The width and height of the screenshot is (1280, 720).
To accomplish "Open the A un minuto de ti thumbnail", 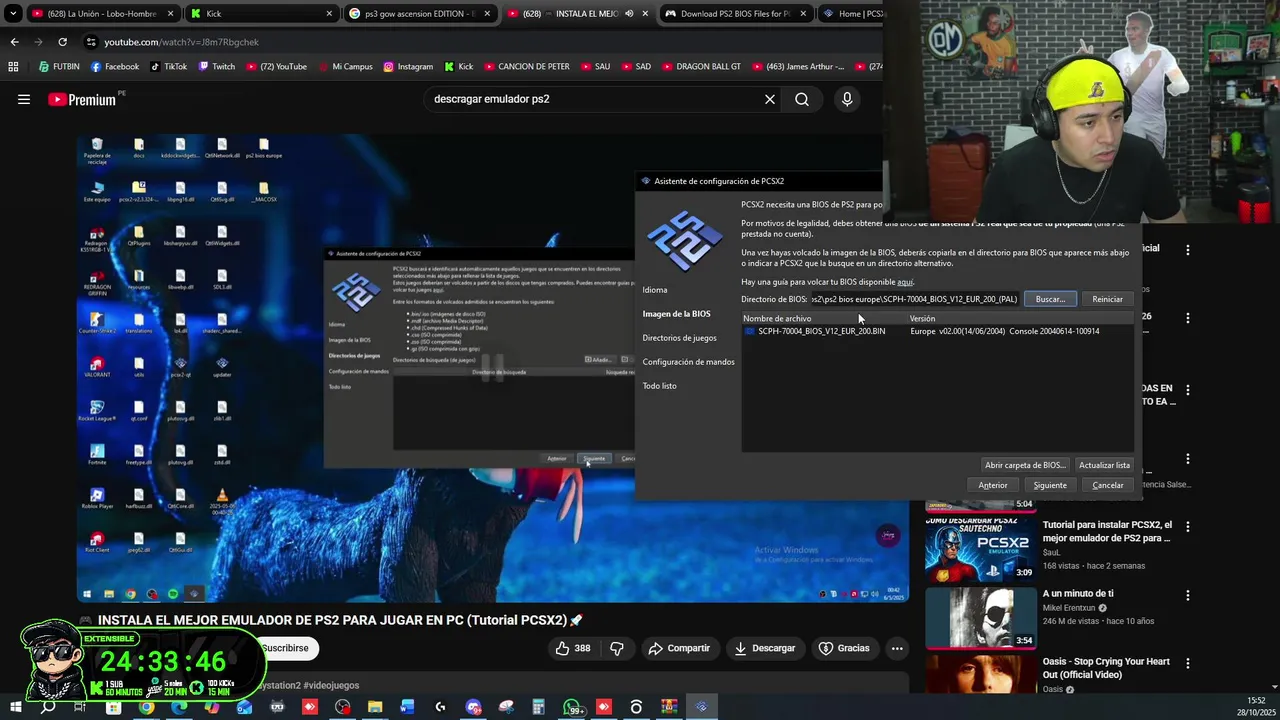I will click(x=979, y=618).
